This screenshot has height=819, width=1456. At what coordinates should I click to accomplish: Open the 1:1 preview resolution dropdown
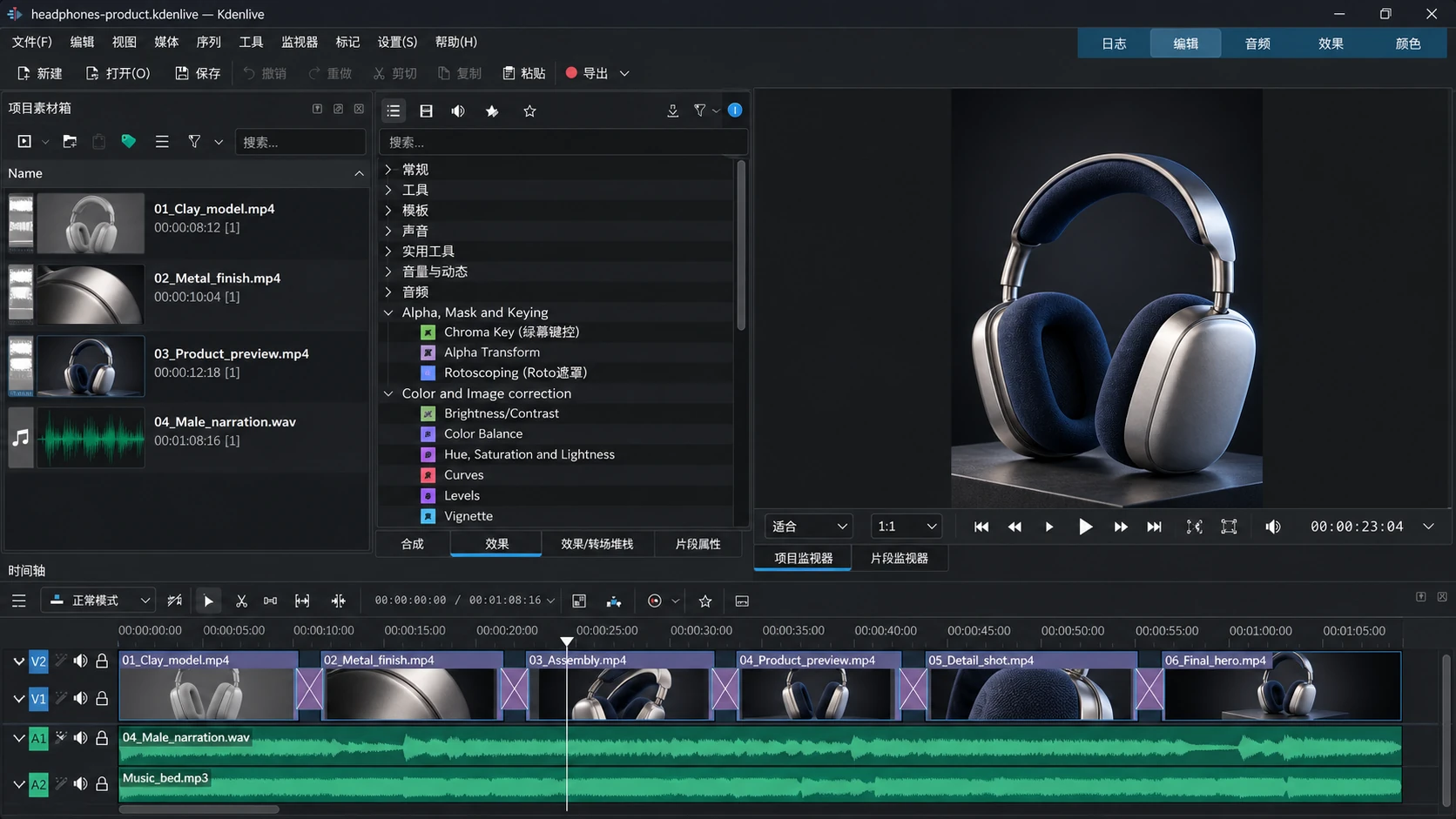click(x=907, y=527)
